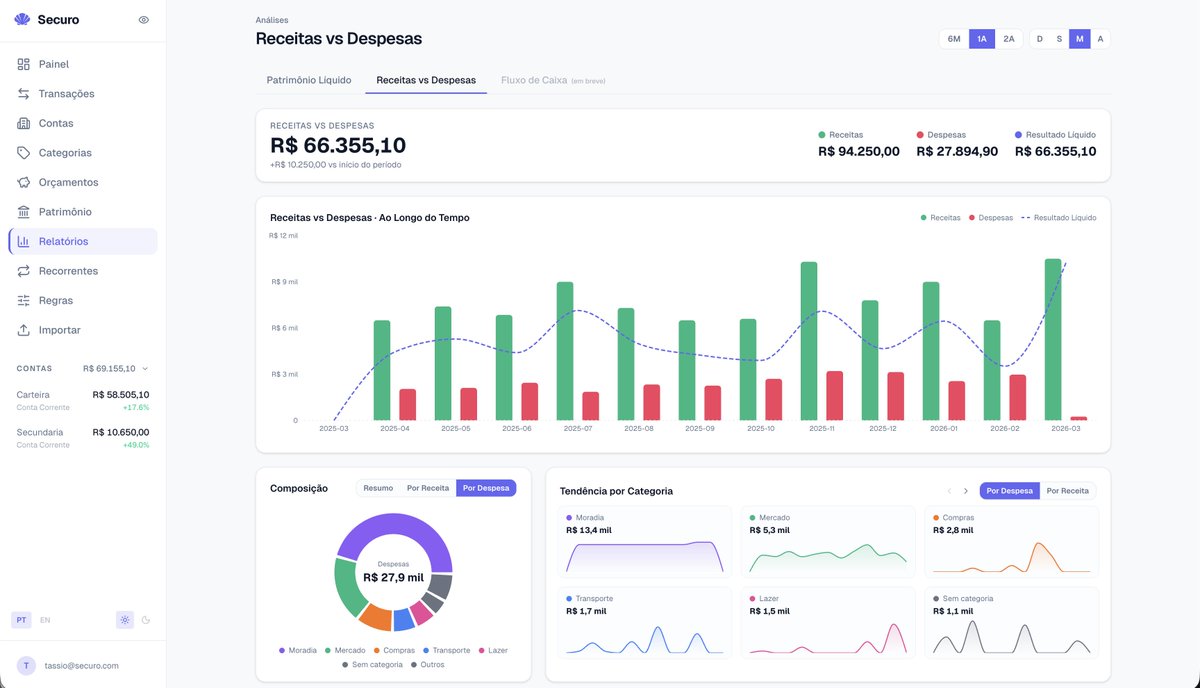1200x688 pixels.
Task: Select annual granularity A
Action: pos(1100,39)
